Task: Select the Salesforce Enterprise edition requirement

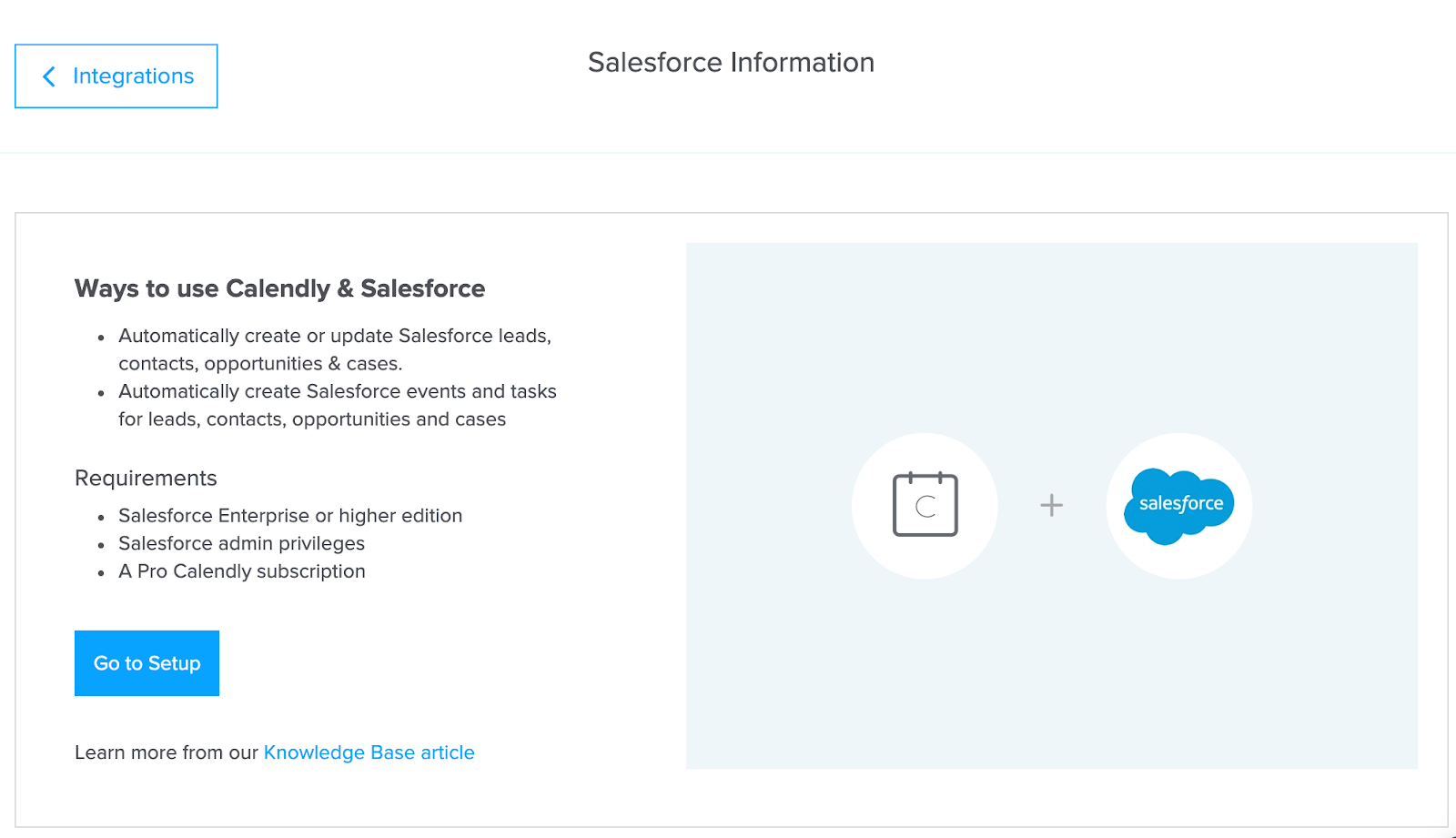Action: click(290, 515)
